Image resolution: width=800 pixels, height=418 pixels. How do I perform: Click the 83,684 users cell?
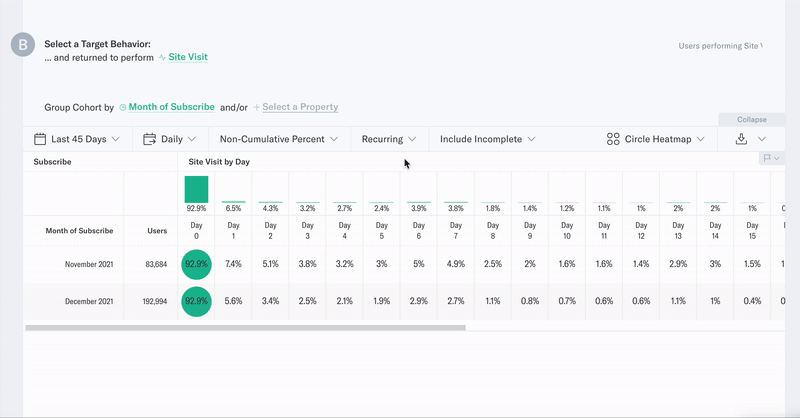pyautogui.click(x=156, y=264)
